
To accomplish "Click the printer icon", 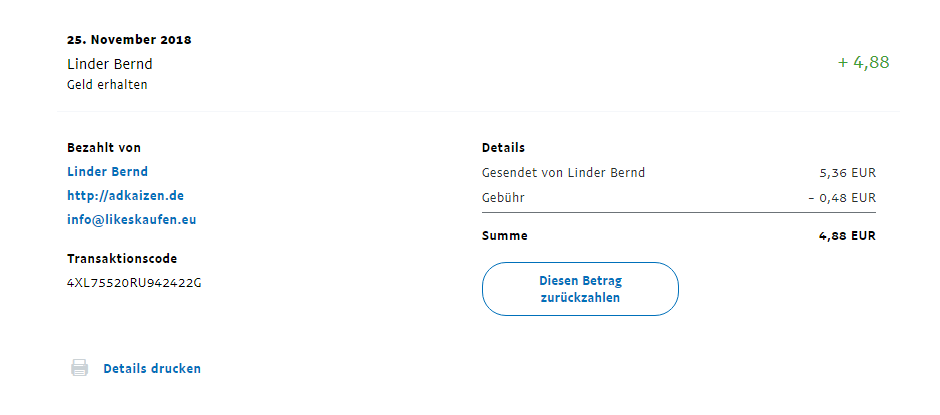I will pyautogui.click(x=80, y=368).
